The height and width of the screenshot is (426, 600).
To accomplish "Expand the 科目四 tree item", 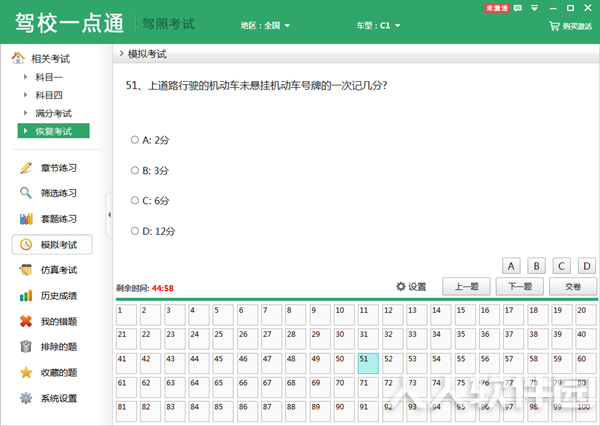I will [x=25, y=95].
